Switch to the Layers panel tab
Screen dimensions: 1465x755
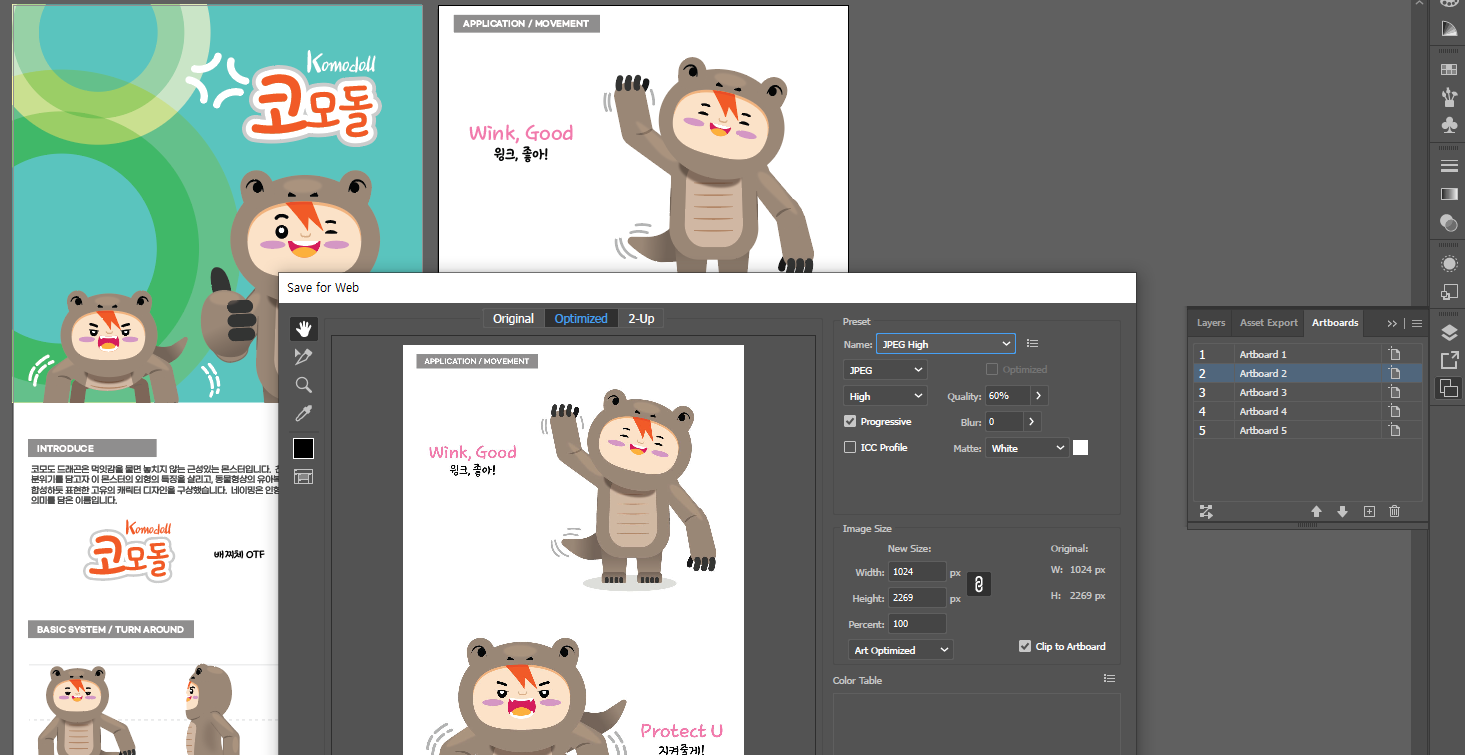1211,323
